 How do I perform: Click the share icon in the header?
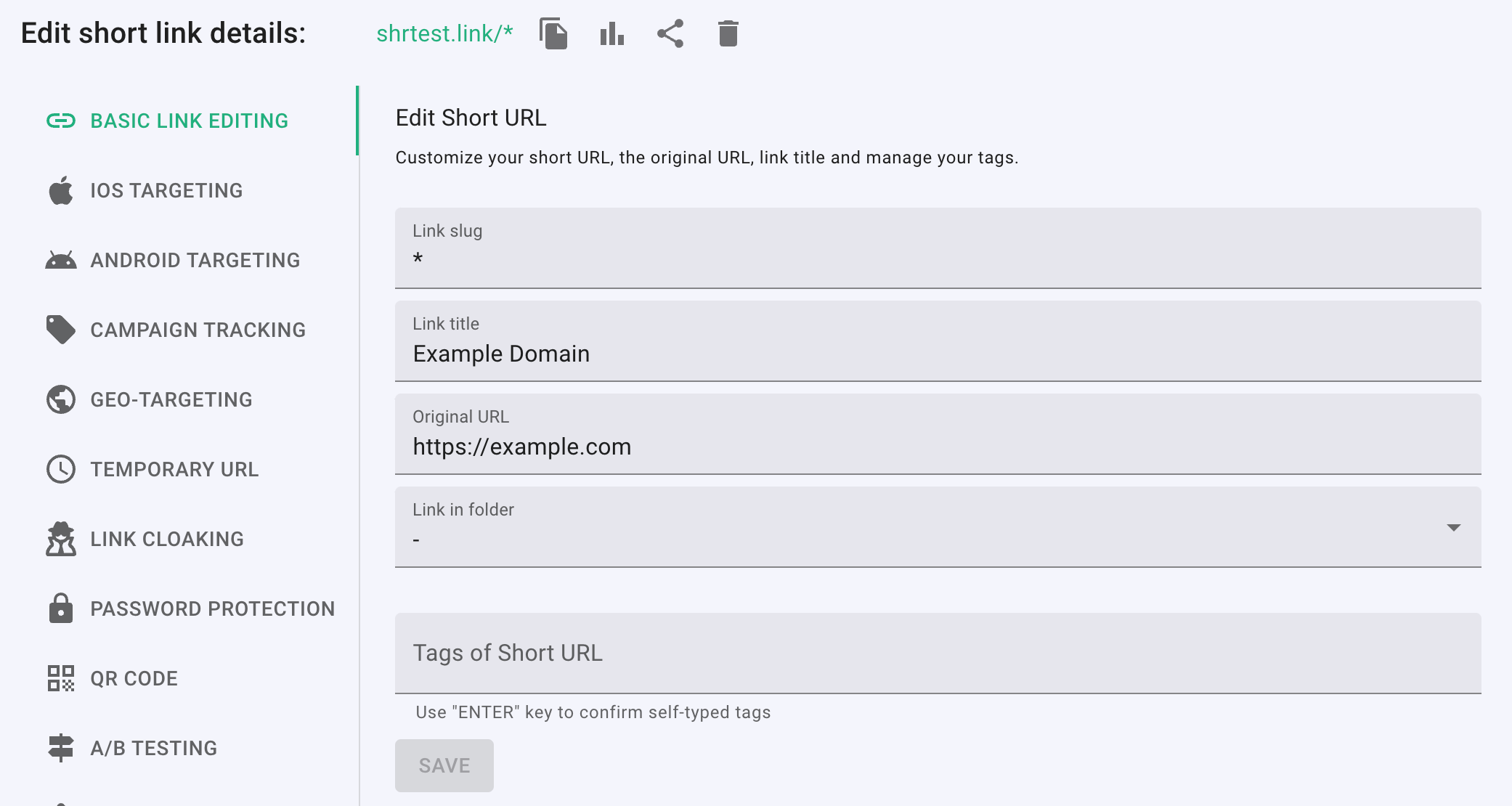[670, 33]
